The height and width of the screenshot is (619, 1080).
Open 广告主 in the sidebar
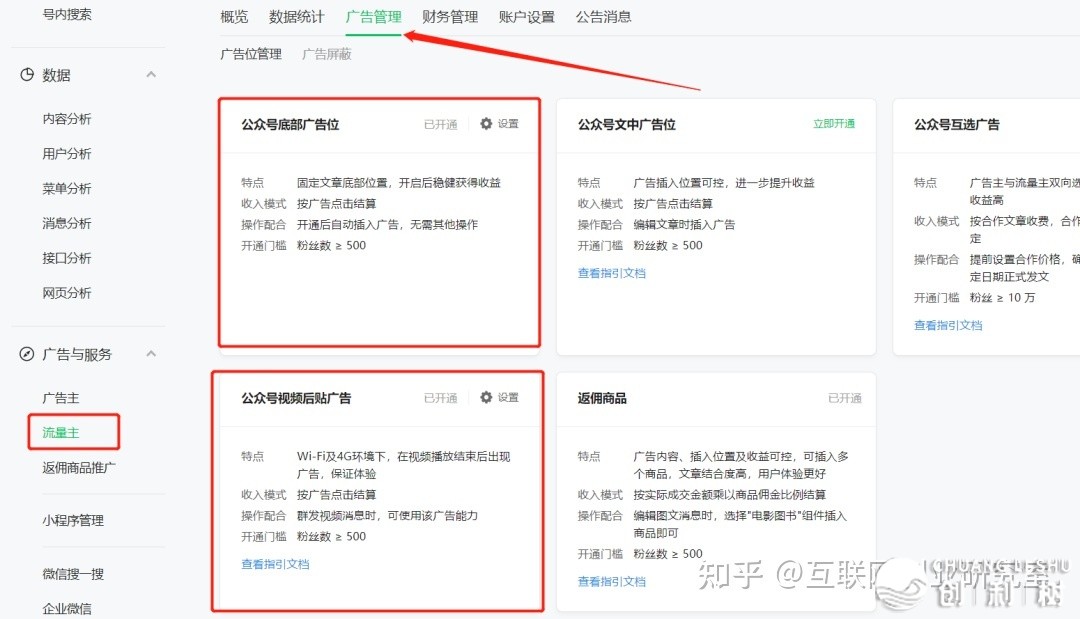(61, 397)
